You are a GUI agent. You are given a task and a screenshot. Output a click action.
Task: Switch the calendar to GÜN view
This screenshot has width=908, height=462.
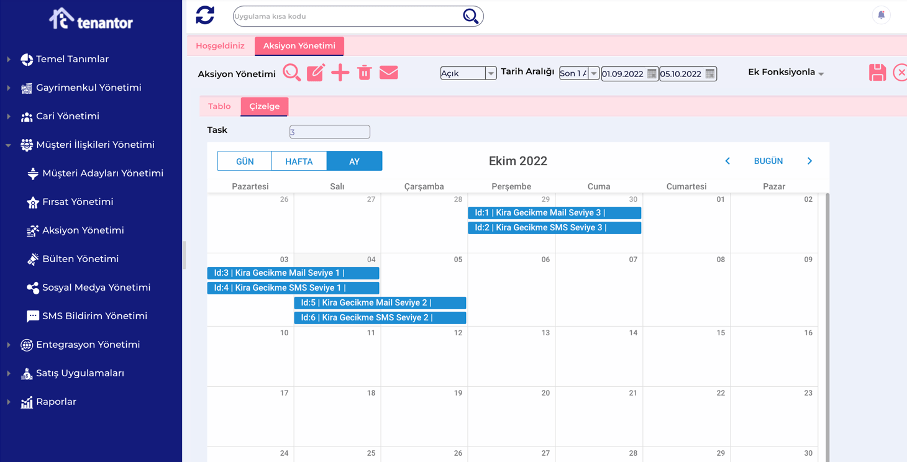[244, 161]
